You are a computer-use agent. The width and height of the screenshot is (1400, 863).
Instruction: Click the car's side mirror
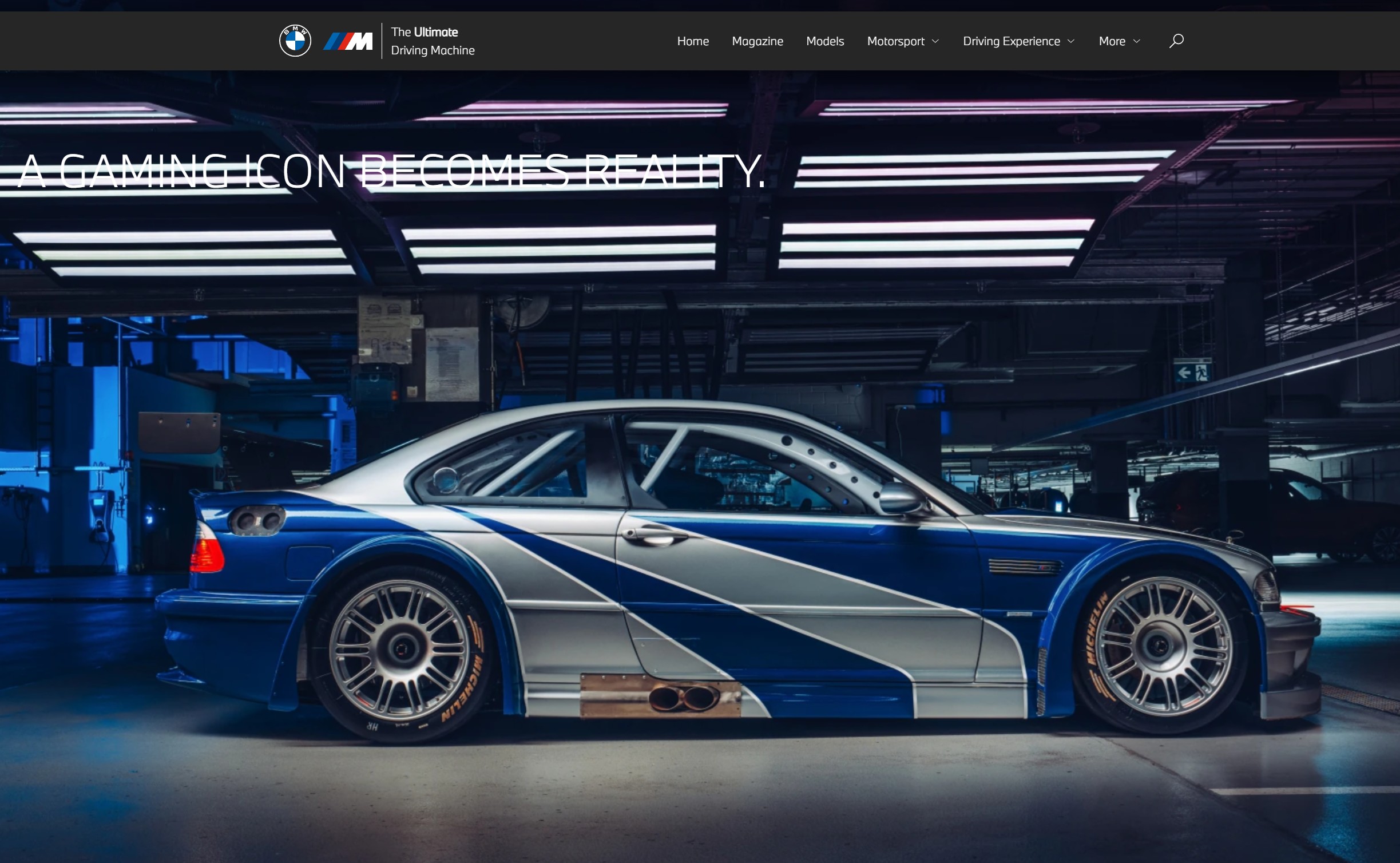(x=899, y=497)
